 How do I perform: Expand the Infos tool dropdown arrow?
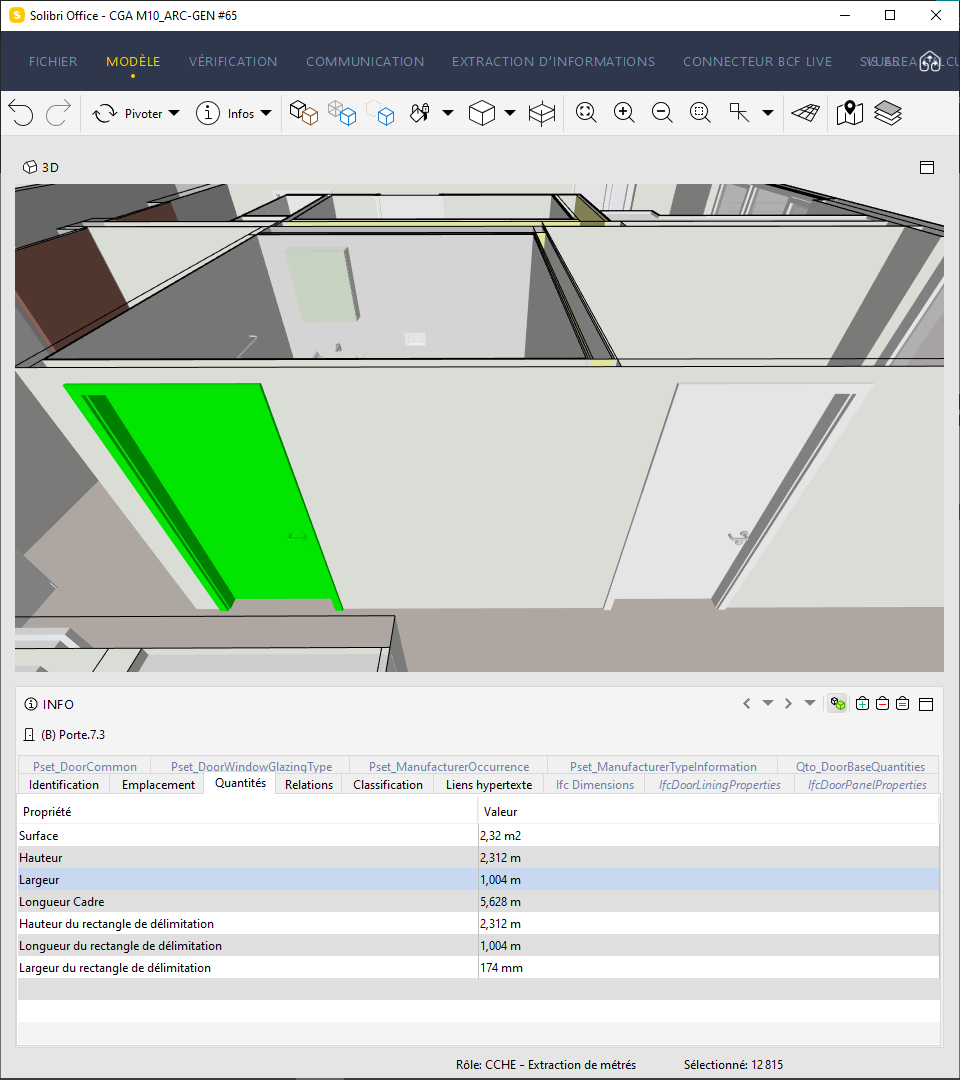click(x=266, y=113)
